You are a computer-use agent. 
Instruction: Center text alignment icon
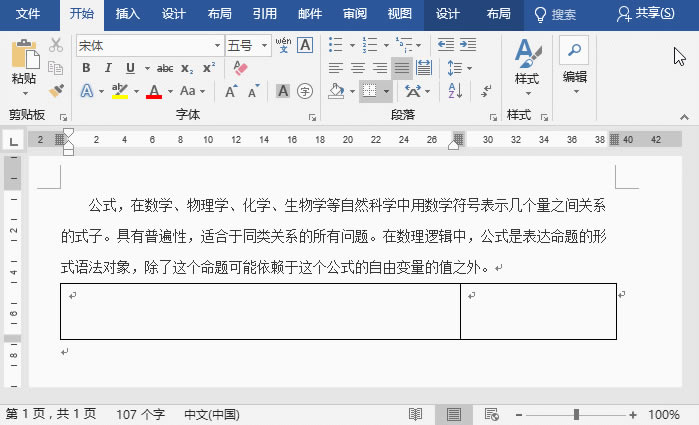tap(358, 68)
